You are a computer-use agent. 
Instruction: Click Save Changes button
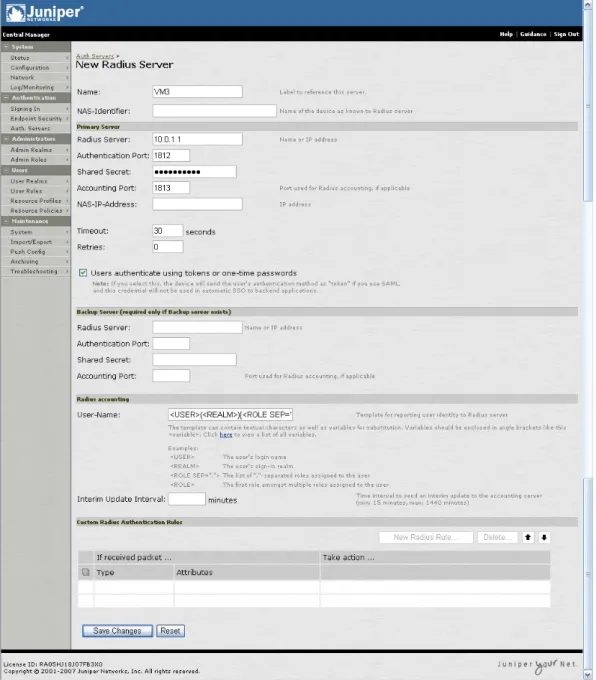(x=117, y=631)
